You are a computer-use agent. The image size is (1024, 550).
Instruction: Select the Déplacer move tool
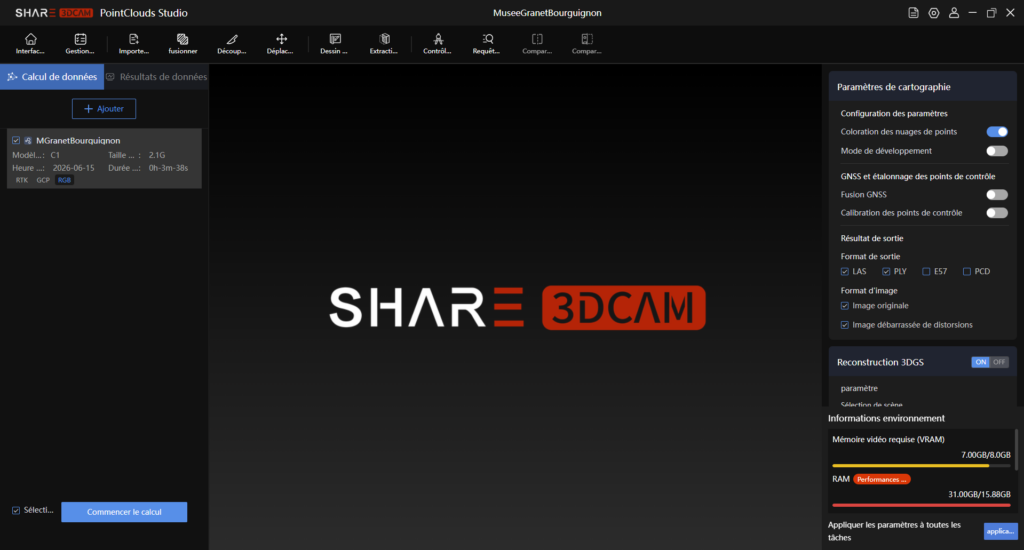pos(281,44)
